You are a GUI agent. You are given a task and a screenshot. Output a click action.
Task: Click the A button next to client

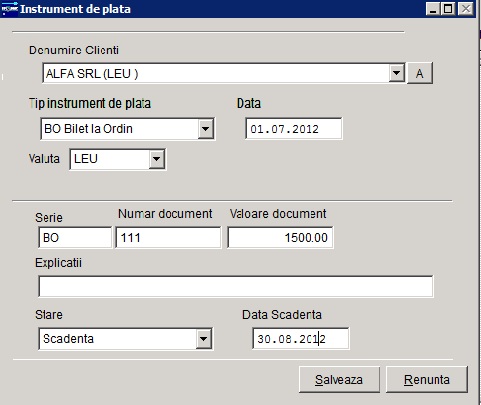[x=420, y=73]
